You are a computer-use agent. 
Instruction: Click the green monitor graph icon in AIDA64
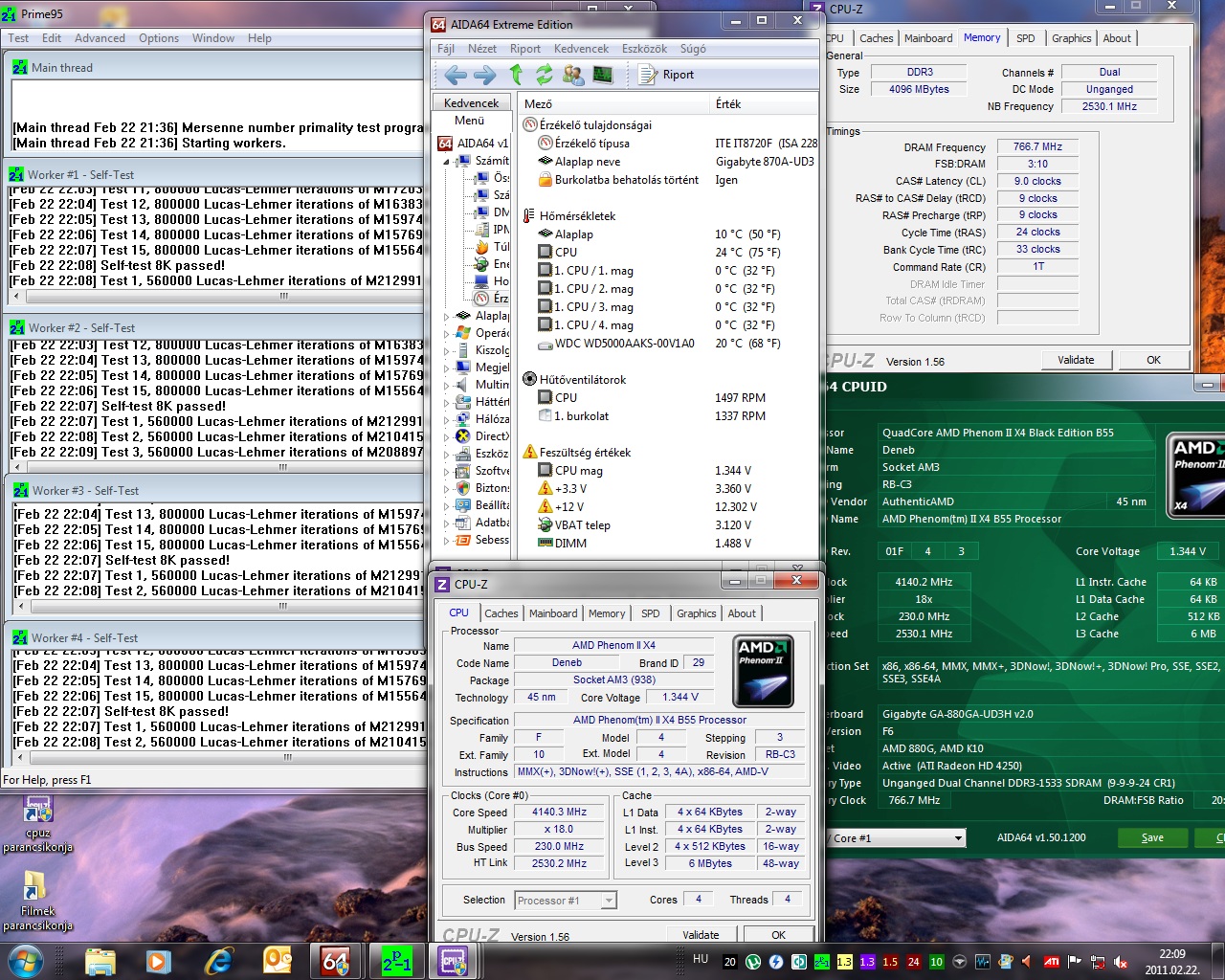point(603,75)
